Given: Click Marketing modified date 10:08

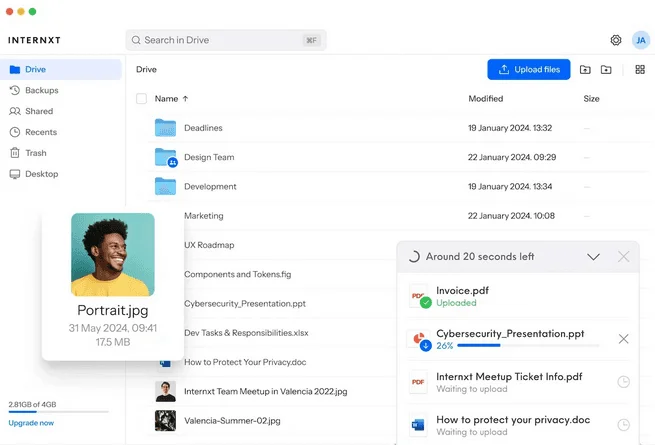Looking at the screenshot, I should tap(511, 216).
